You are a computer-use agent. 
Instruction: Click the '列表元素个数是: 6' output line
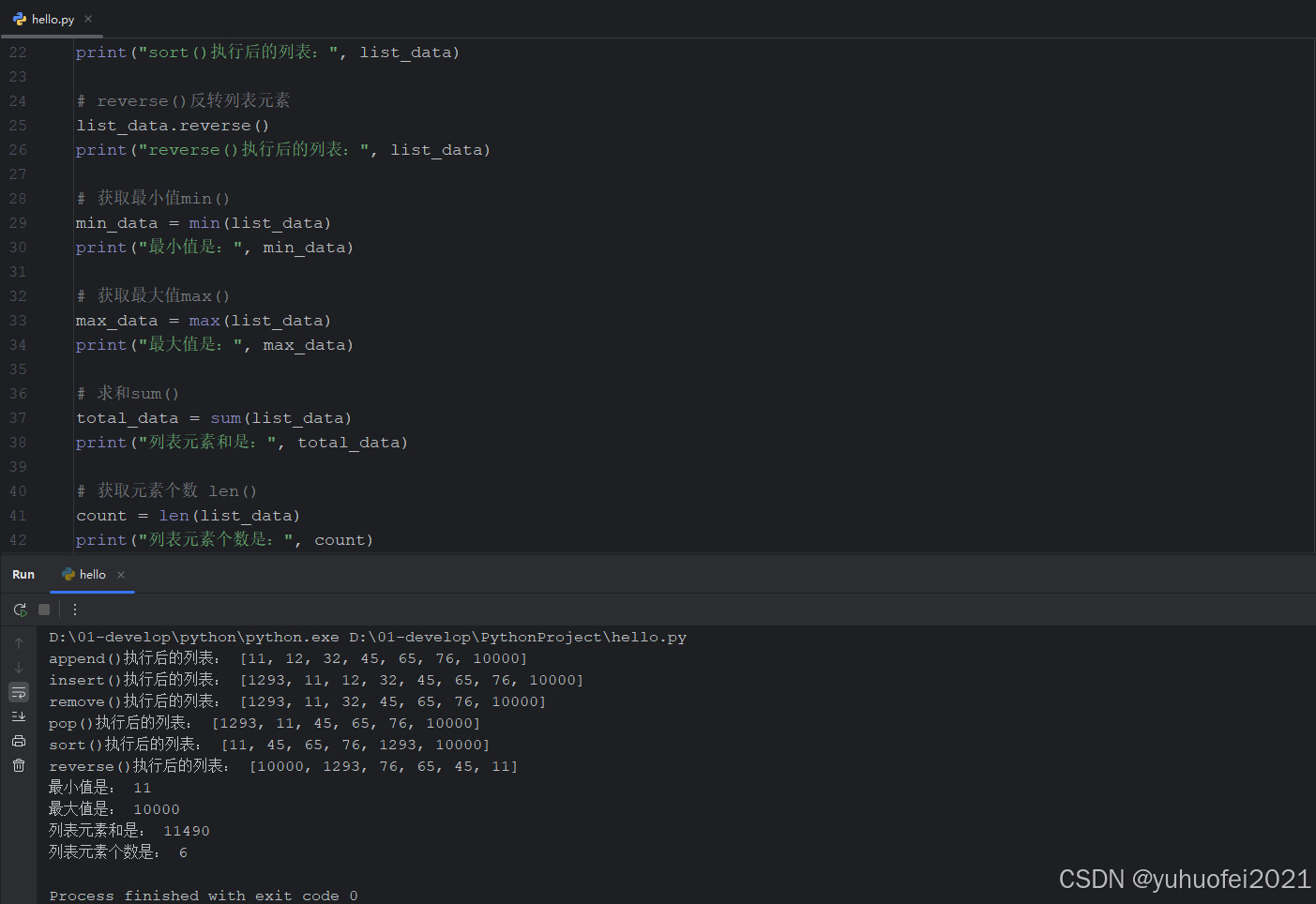coord(118,852)
